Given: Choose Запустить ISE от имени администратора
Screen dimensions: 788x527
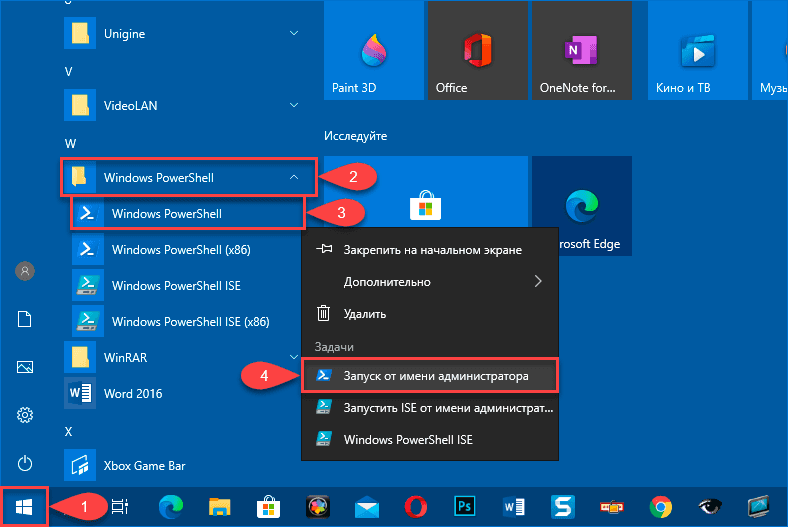Looking at the screenshot, I should 430,407.
